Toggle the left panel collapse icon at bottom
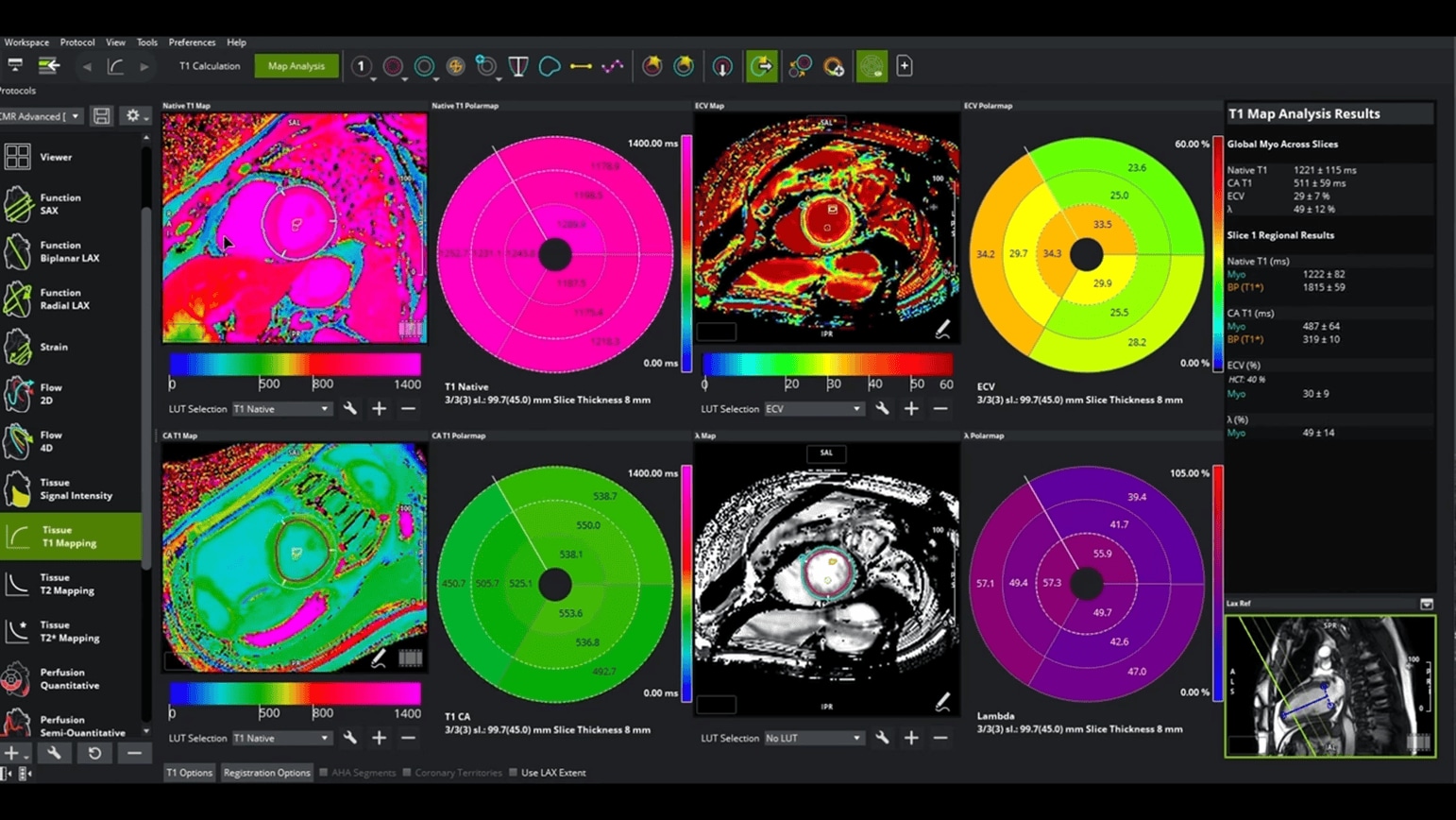1456x820 pixels. click(x=8, y=774)
